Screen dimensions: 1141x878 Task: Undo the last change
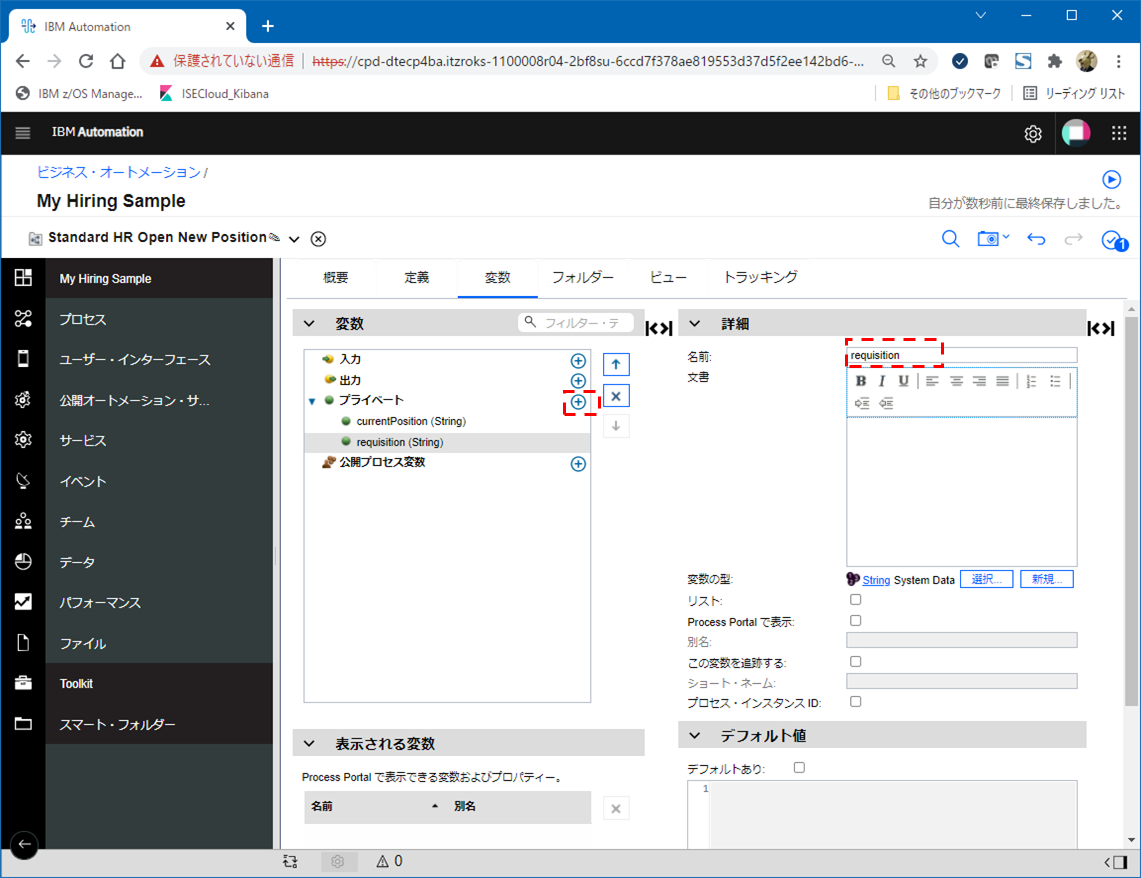[x=1036, y=239]
